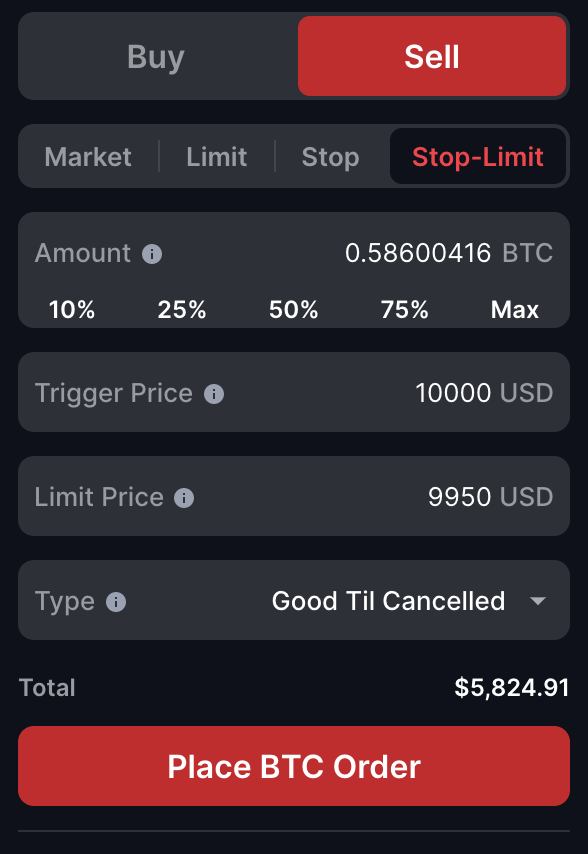This screenshot has width=588, height=854.
Task: Choose the 25% amount preset
Action: 182,310
